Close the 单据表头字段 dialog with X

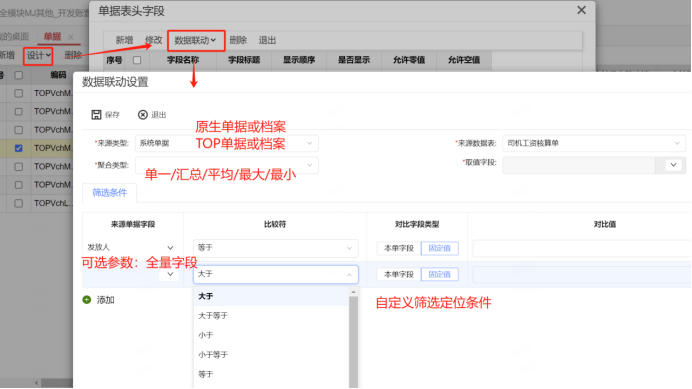pyautogui.click(x=582, y=10)
